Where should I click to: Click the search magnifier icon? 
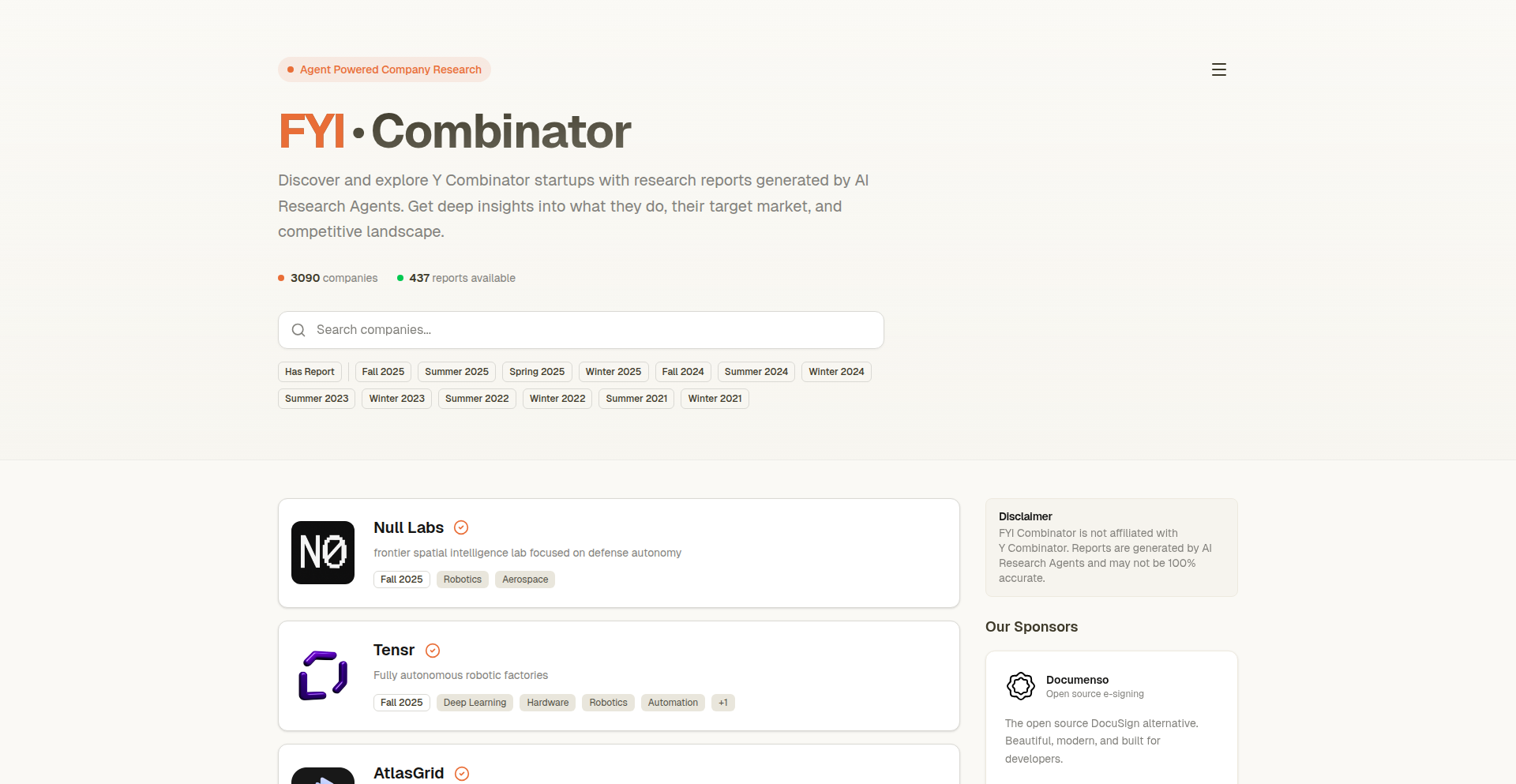(x=298, y=330)
